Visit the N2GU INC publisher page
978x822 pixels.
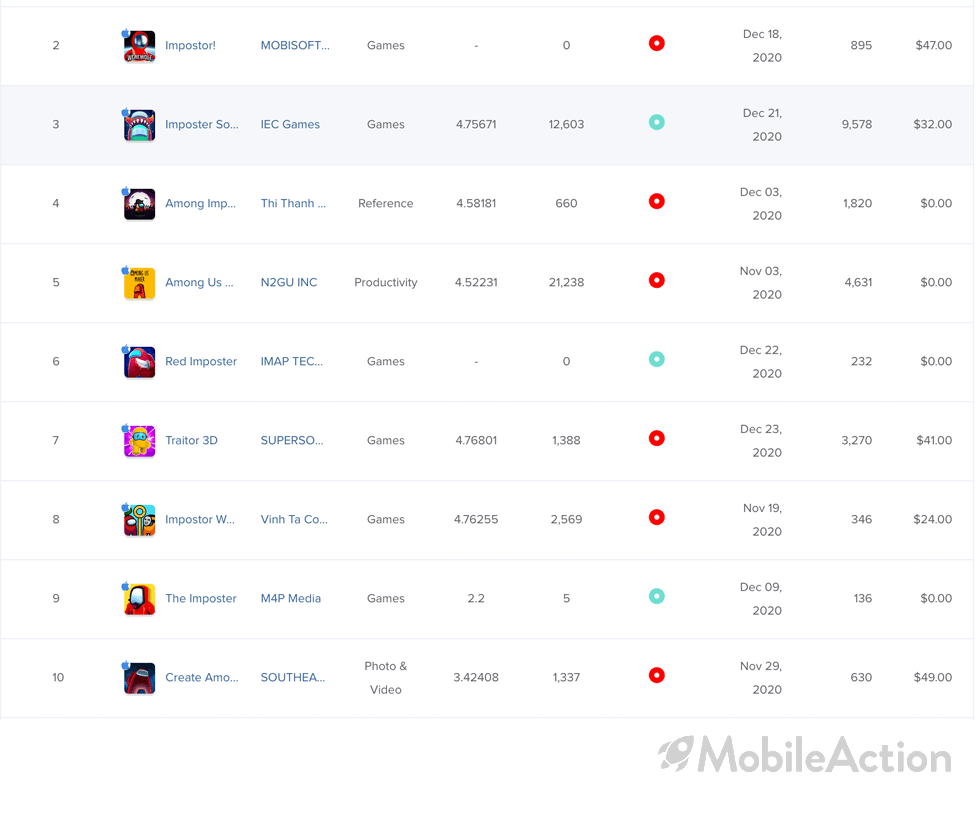pos(289,282)
